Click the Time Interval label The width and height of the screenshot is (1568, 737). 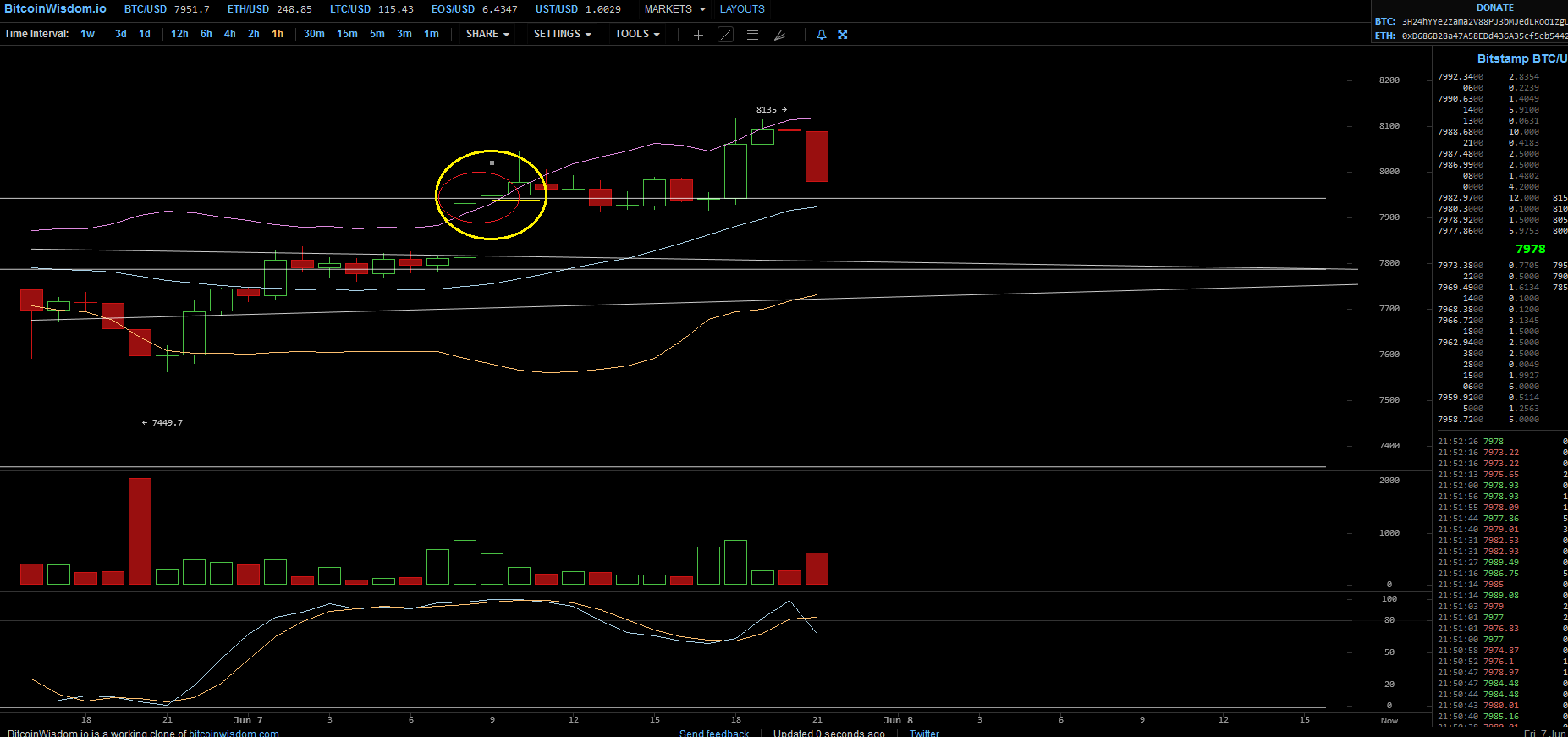pos(36,34)
